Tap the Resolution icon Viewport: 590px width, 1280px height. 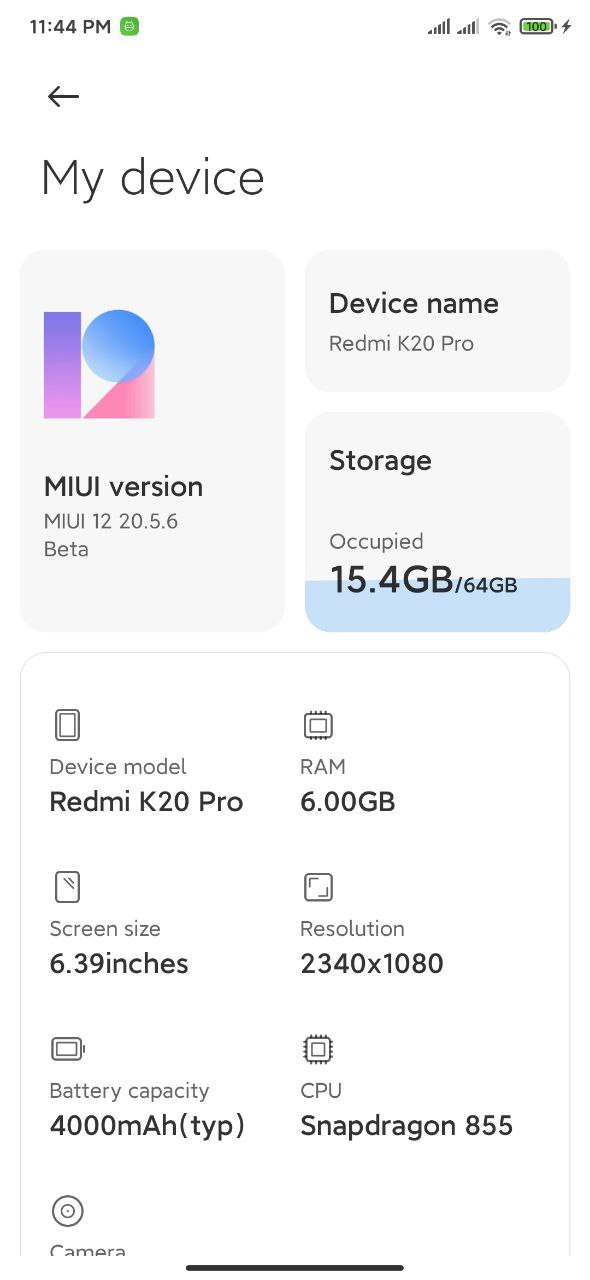pyautogui.click(x=318, y=887)
